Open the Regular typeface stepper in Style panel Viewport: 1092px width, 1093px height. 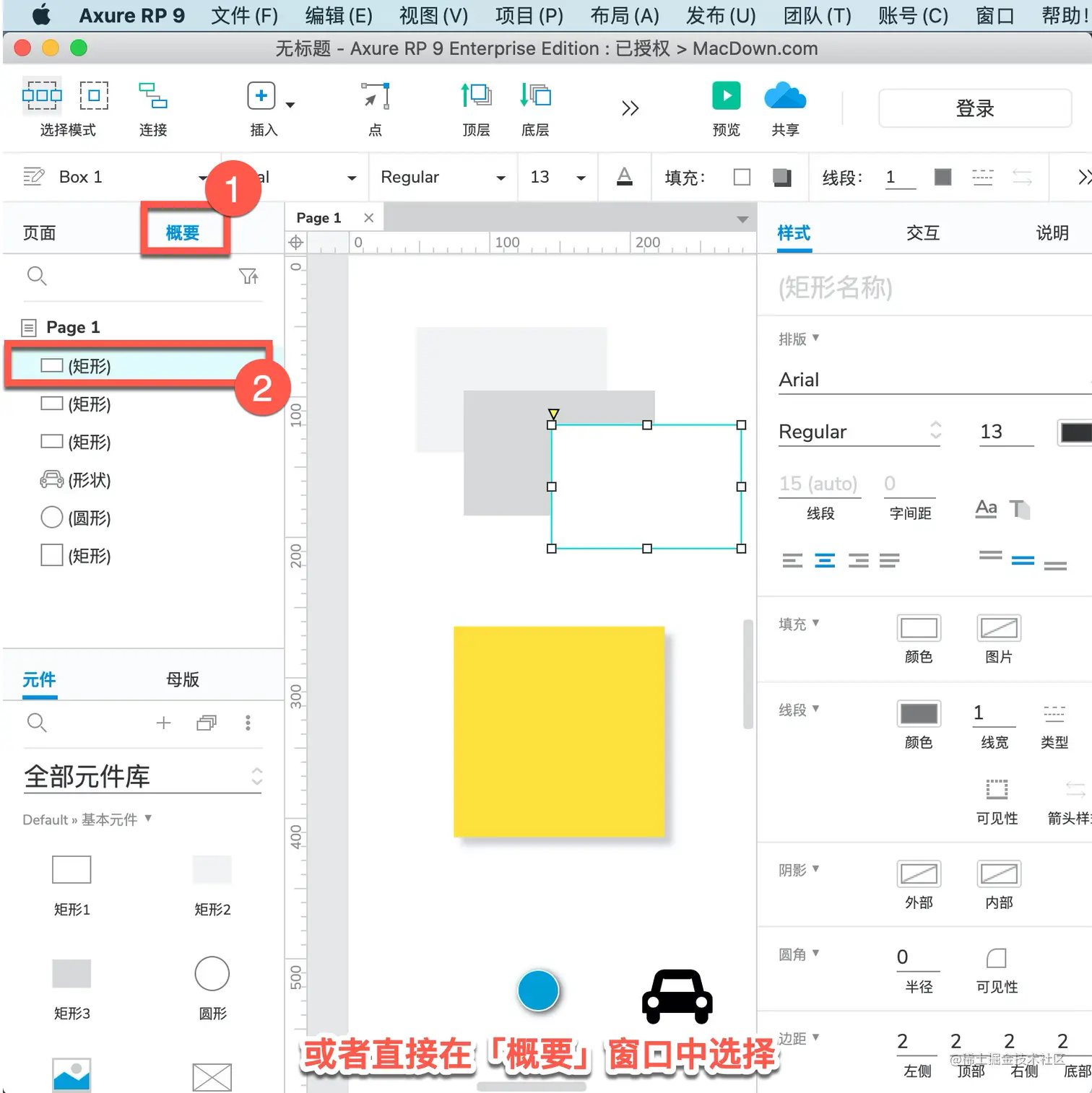(x=936, y=431)
